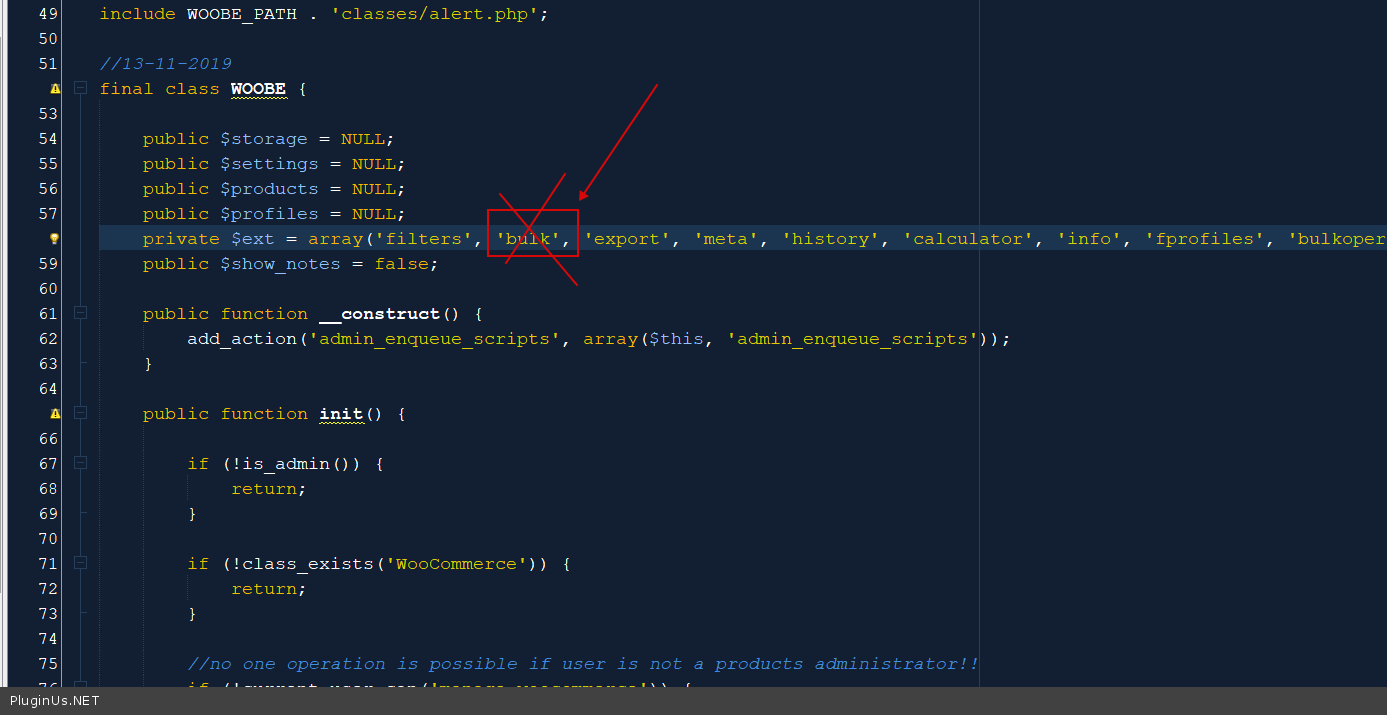Click the 'bulk' string inside red box

tap(530, 239)
